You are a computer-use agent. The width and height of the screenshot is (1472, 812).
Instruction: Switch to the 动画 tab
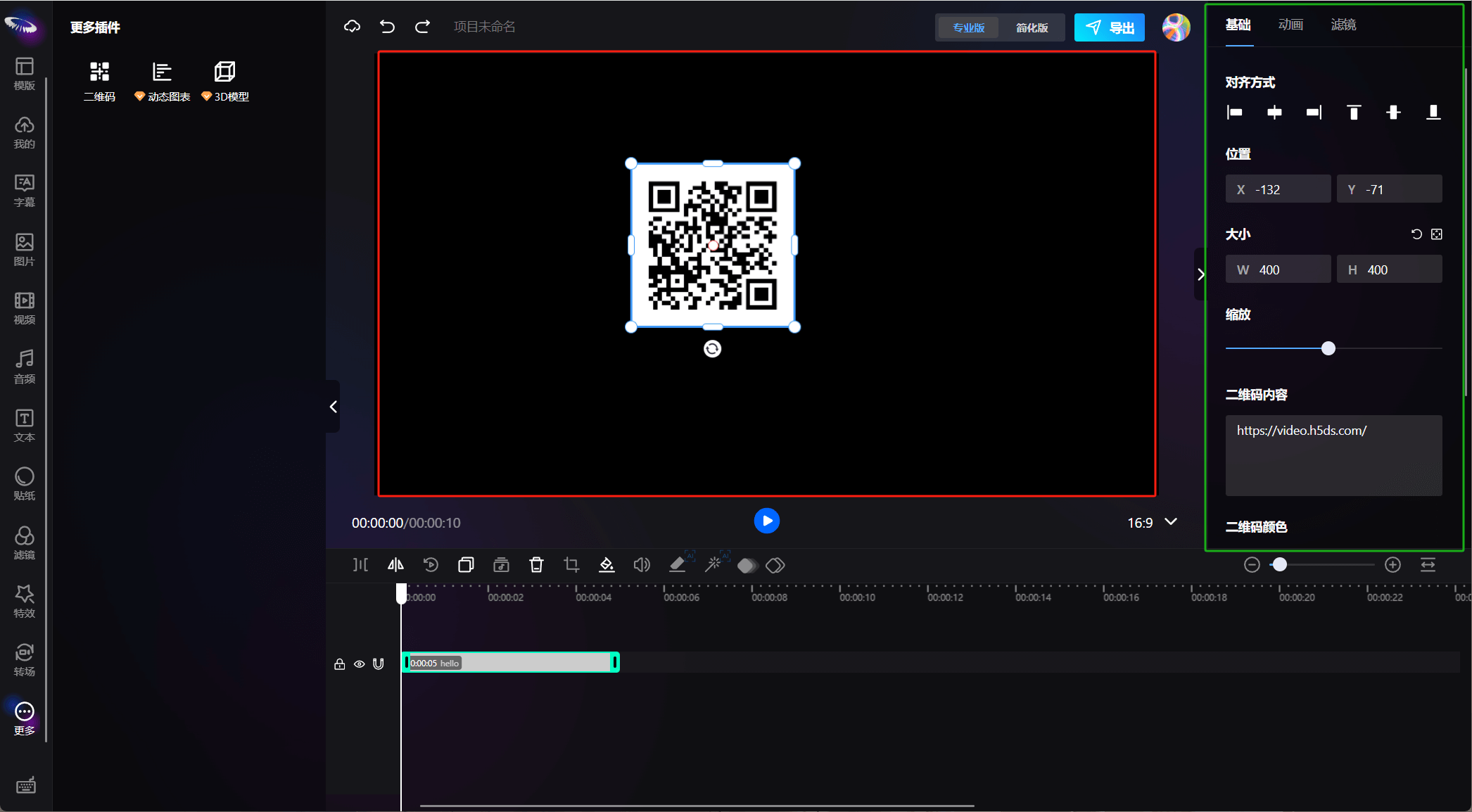pos(1290,25)
